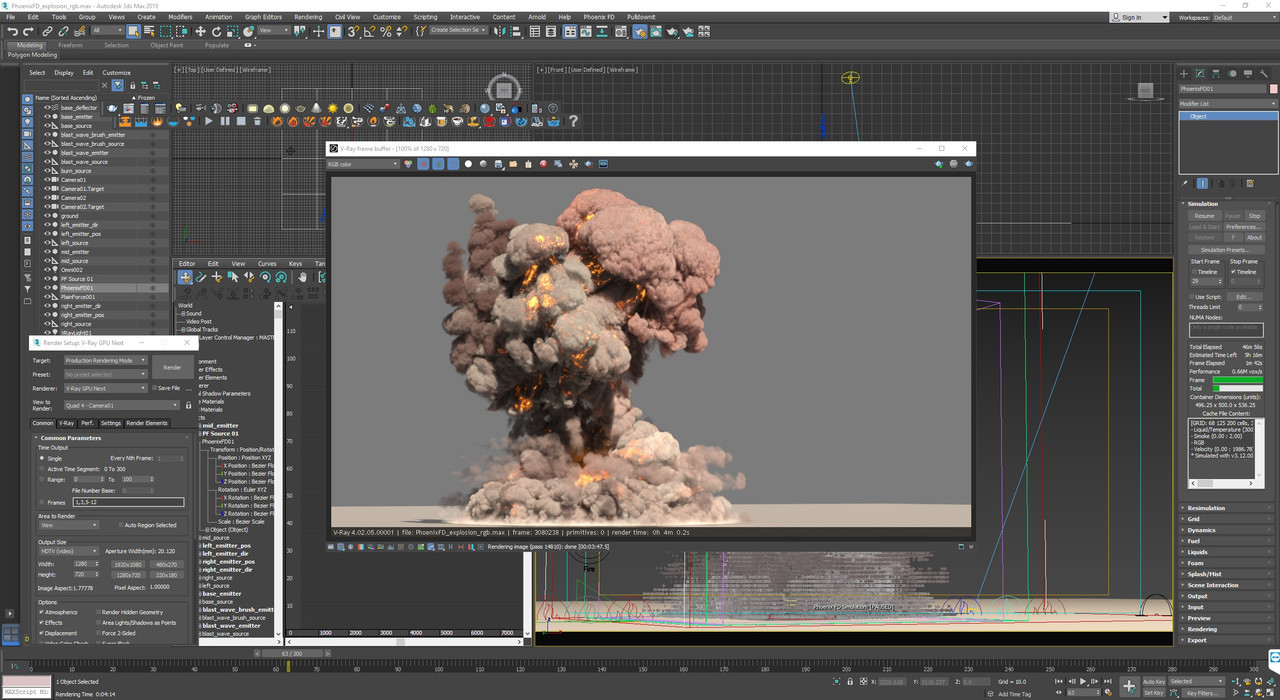1280x700 pixels.
Task: Open the Utilities wrench panel
Action: (x=1265, y=73)
